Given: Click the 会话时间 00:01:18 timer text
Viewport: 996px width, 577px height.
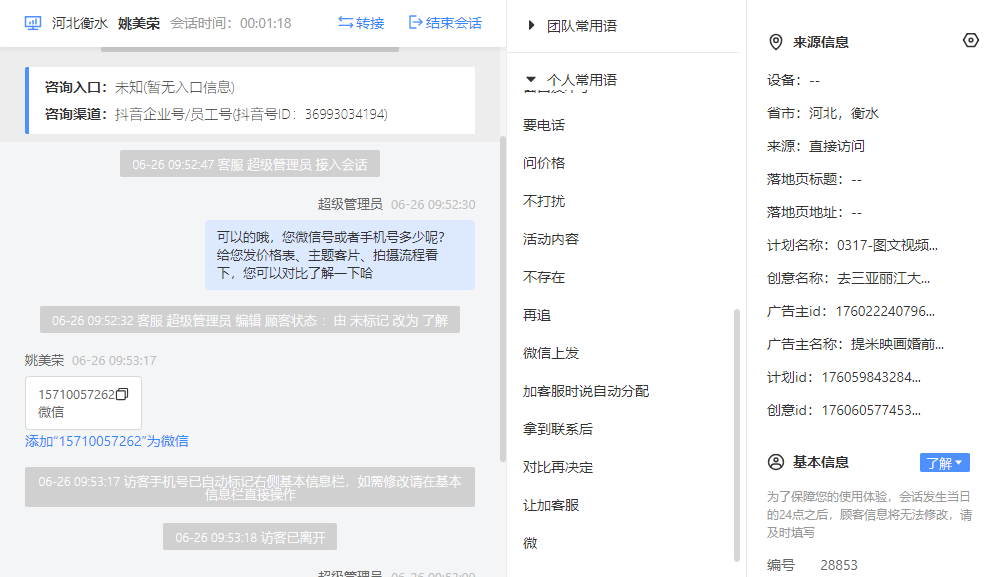Looking at the screenshot, I should click(231, 24).
